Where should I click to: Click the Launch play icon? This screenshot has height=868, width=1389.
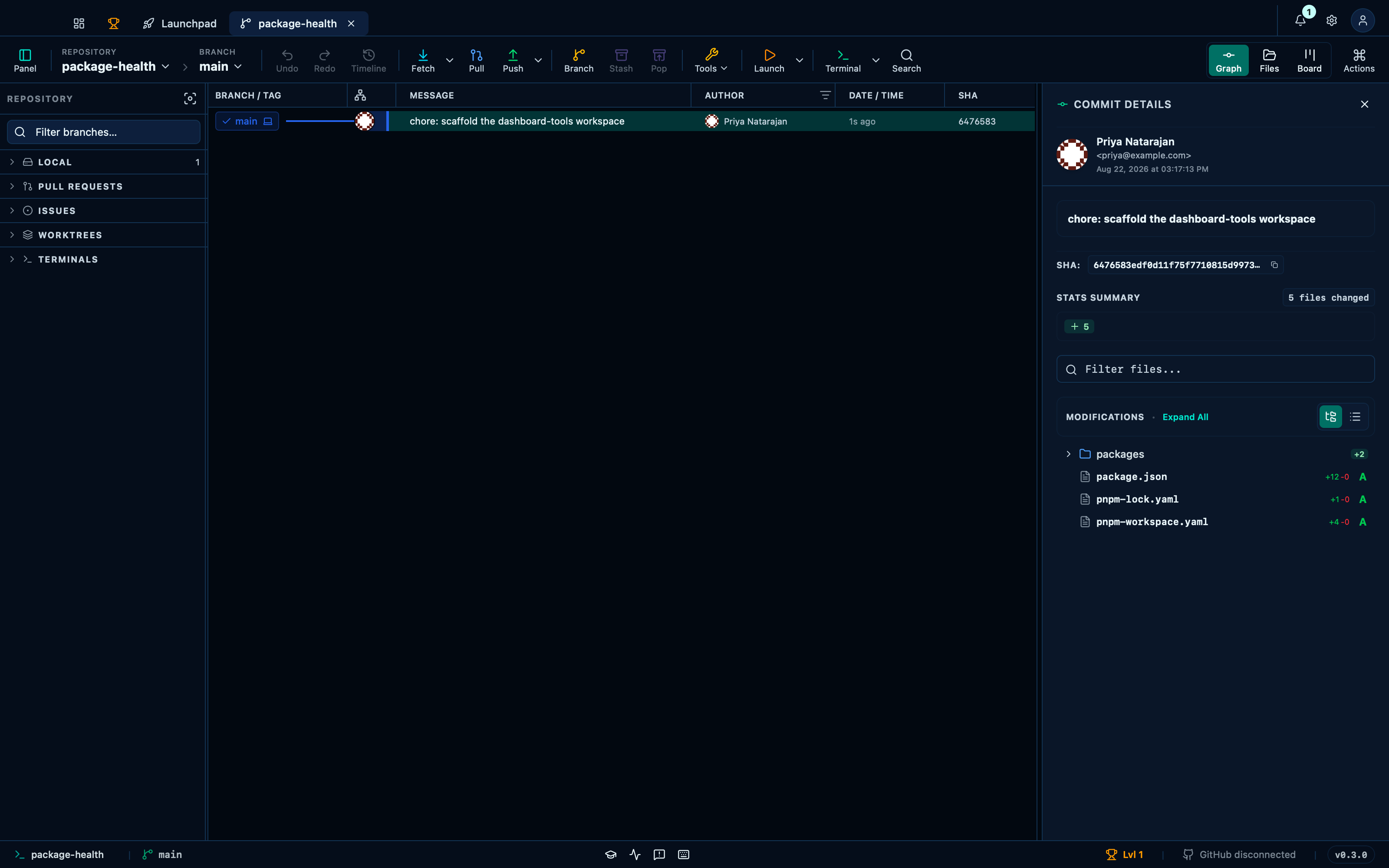click(769, 60)
